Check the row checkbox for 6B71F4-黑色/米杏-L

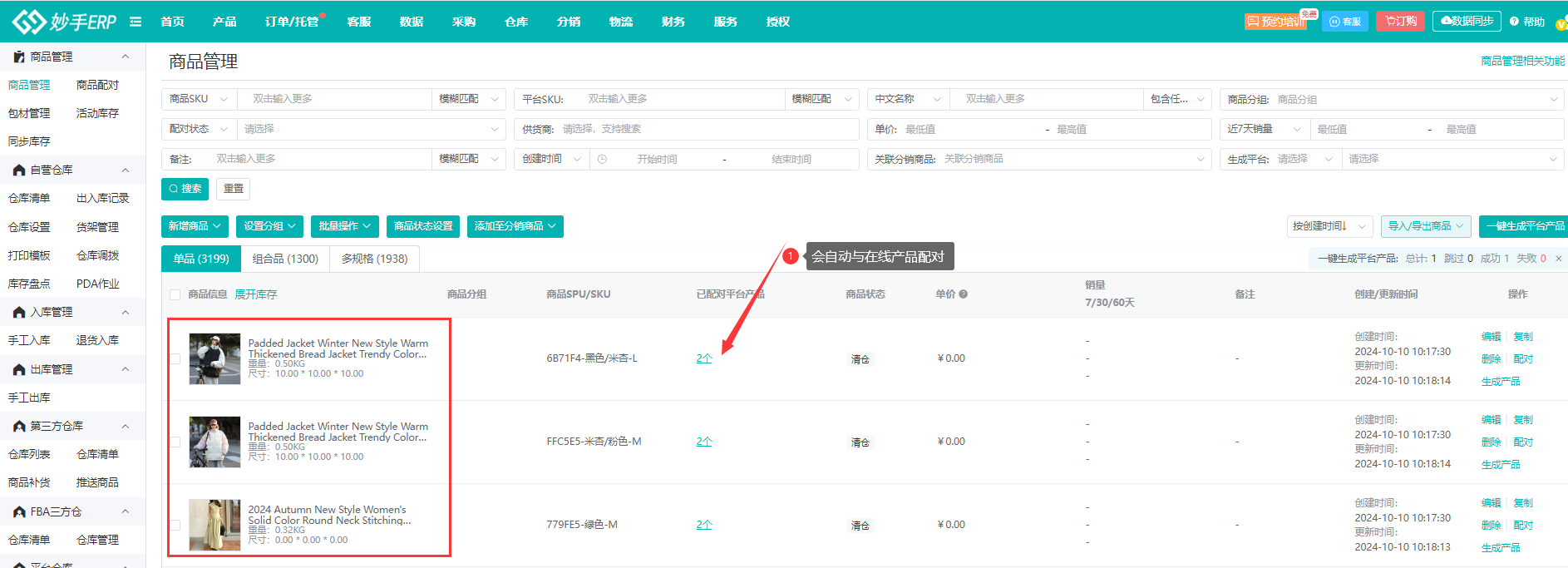tap(175, 358)
